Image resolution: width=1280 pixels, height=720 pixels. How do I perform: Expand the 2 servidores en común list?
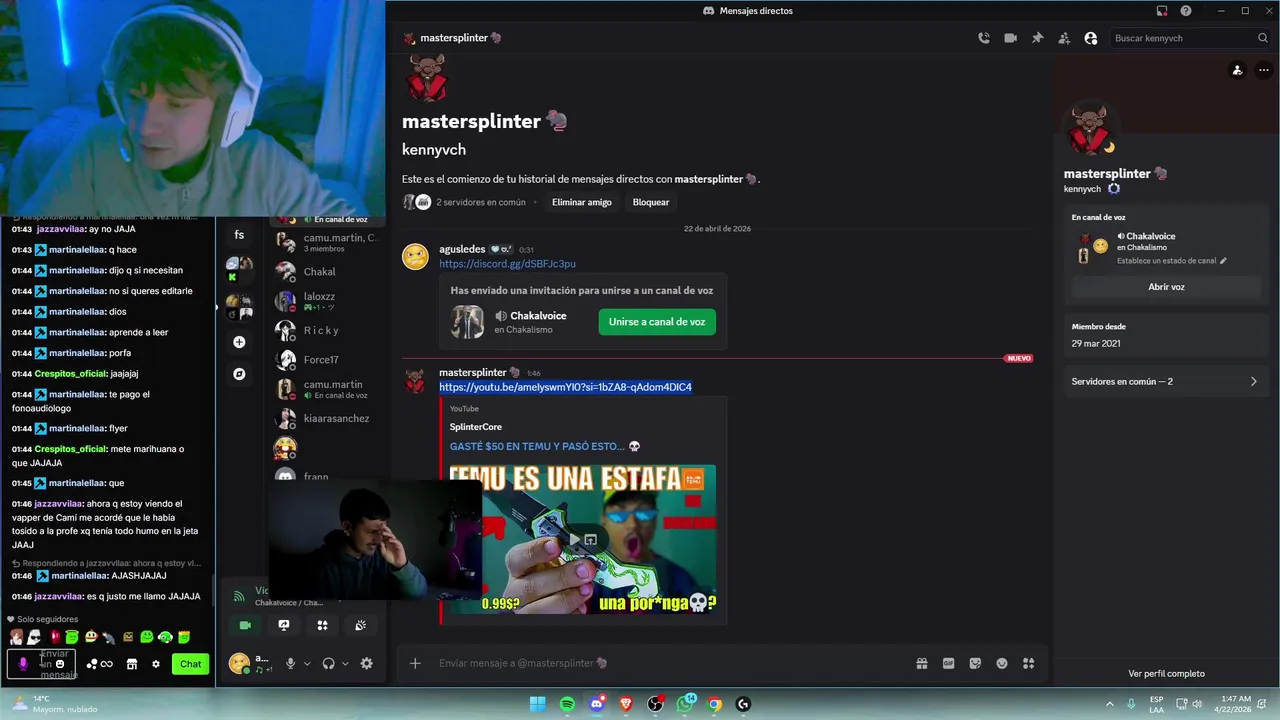481,202
